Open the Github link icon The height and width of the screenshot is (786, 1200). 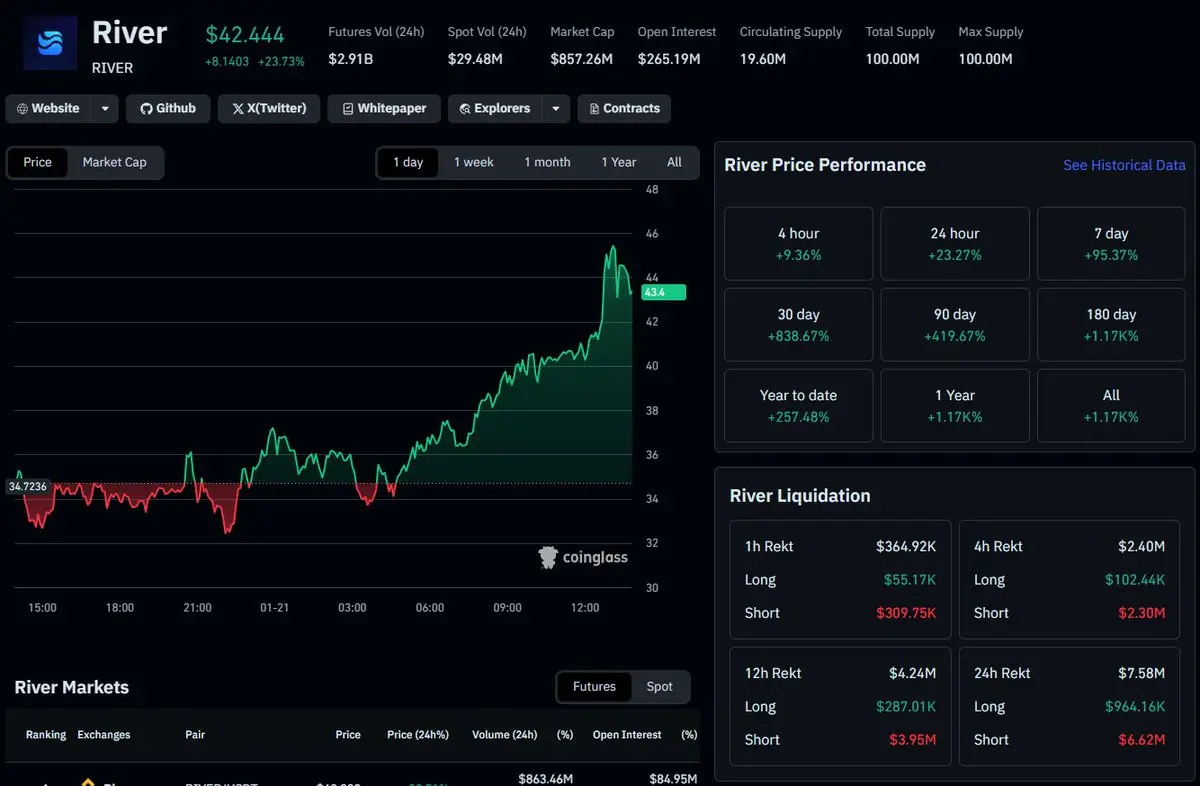pos(146,108)
